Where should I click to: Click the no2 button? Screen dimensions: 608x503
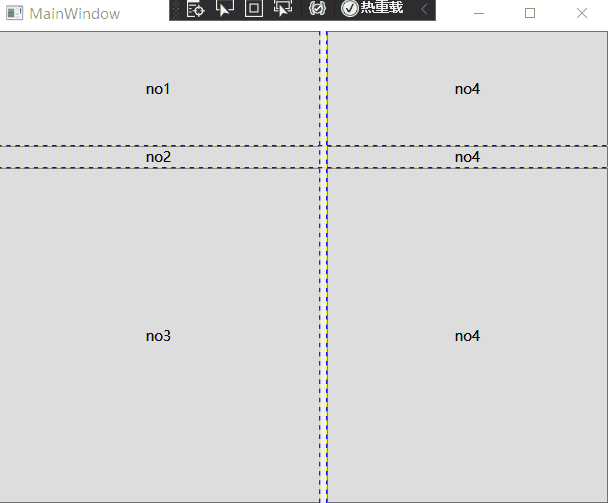pos(159,157)
